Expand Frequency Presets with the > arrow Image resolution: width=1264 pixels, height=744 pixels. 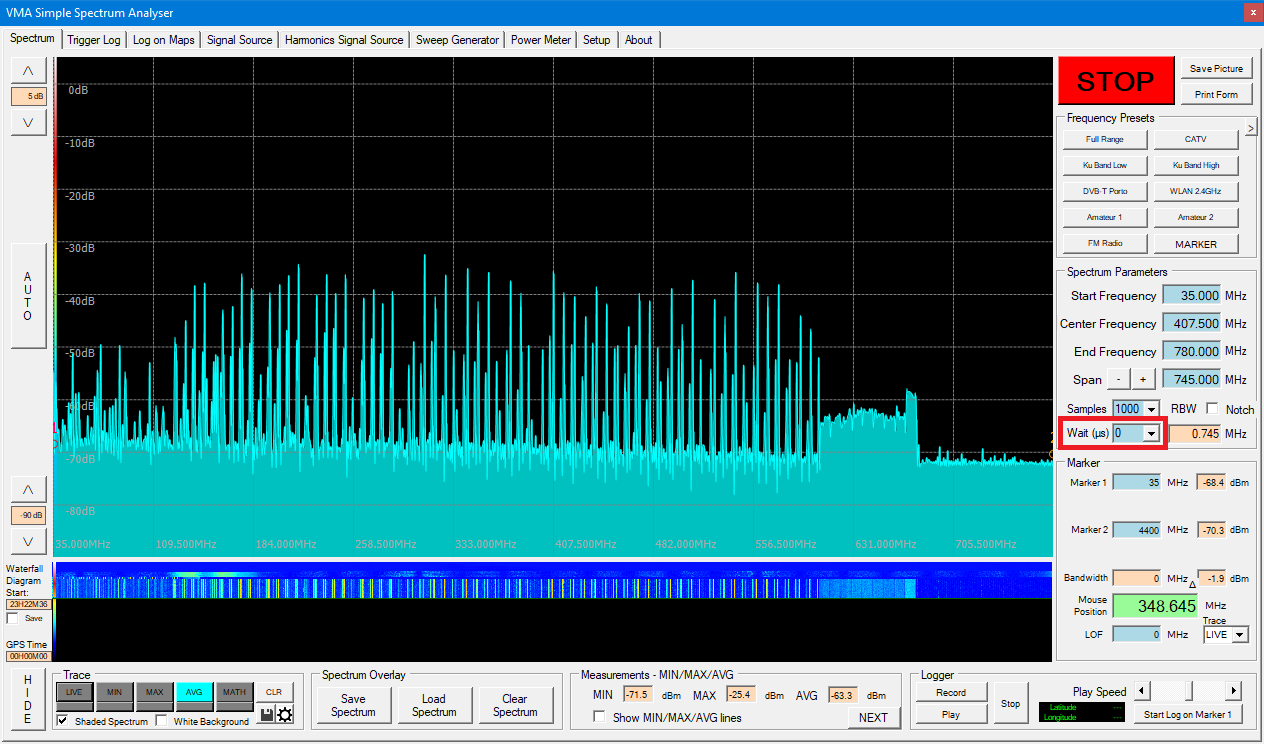(x=1250, y=128)
